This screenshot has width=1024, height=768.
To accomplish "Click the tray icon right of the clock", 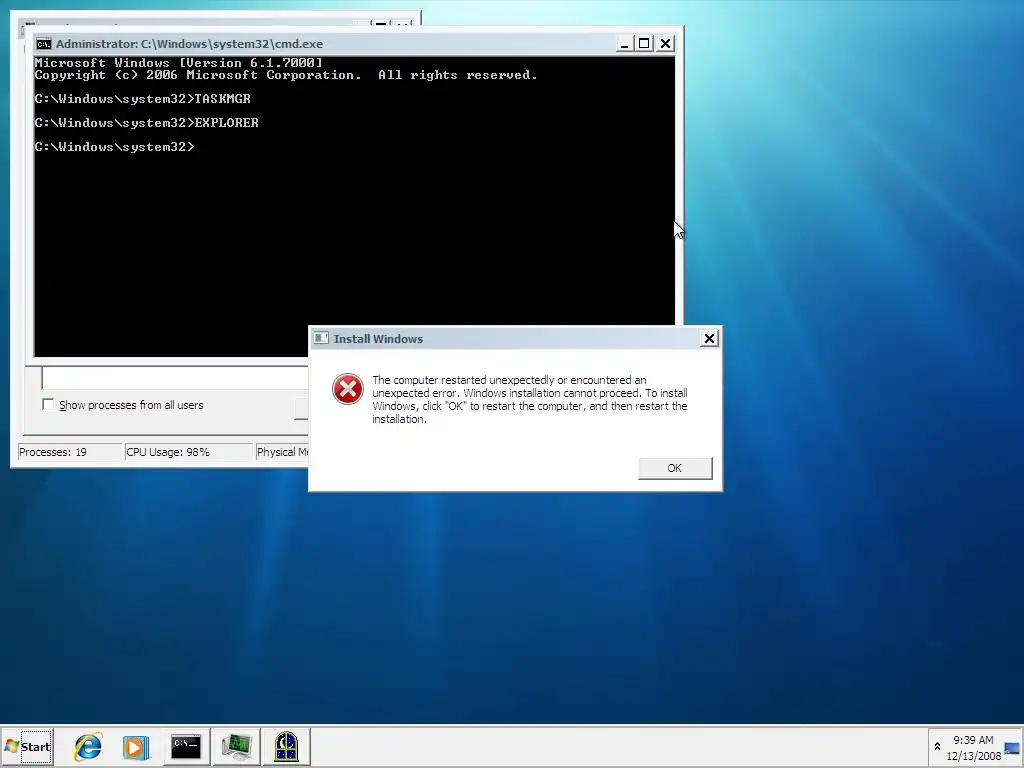I will (x=1013, y=748).
